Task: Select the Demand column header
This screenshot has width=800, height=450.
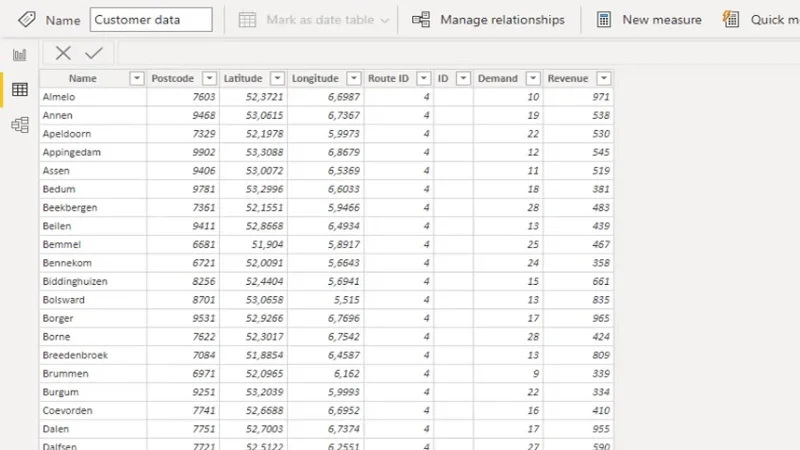Action: [497, 79]
